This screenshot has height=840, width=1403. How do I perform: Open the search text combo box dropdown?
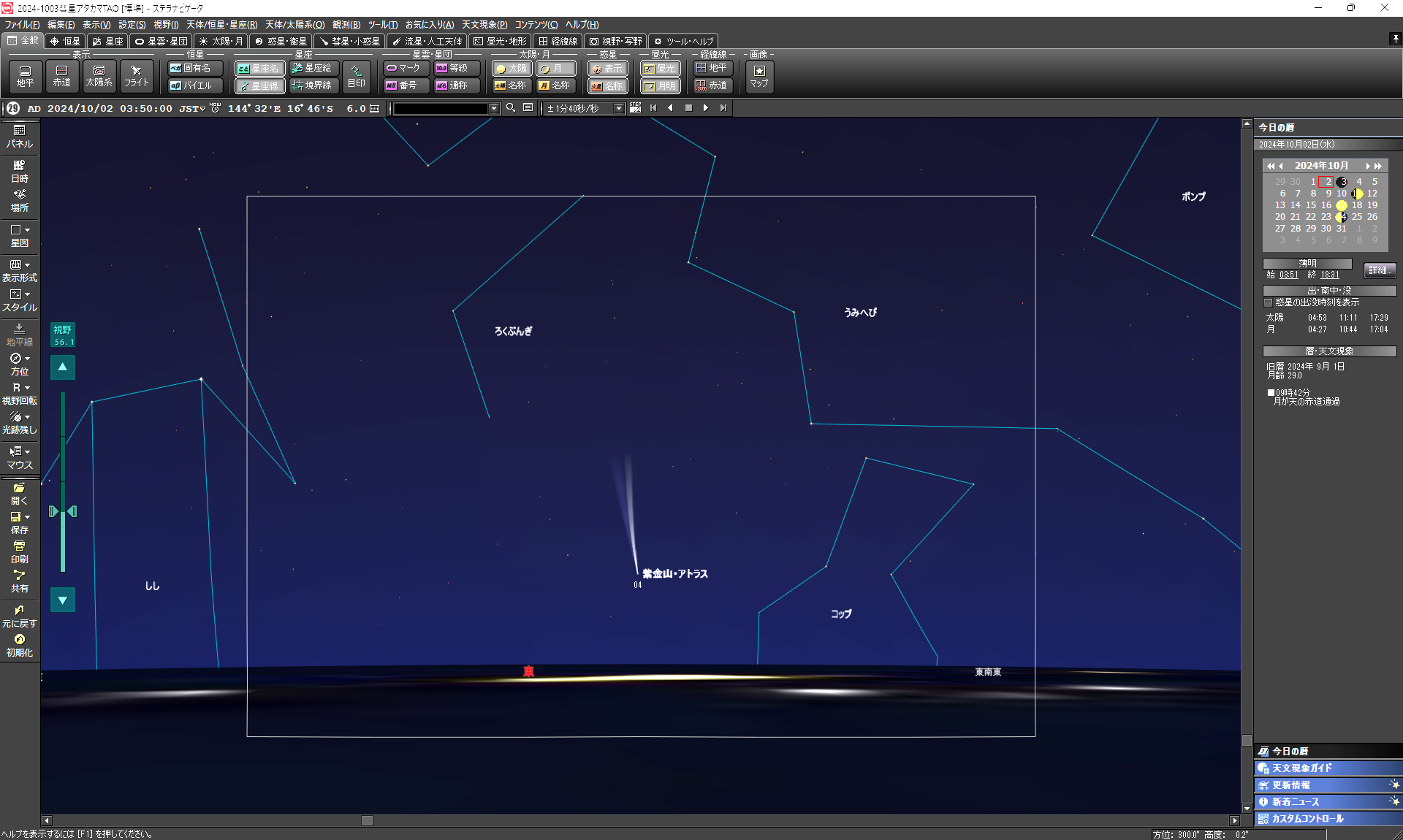pyautogui.click(x=494, y=108)
